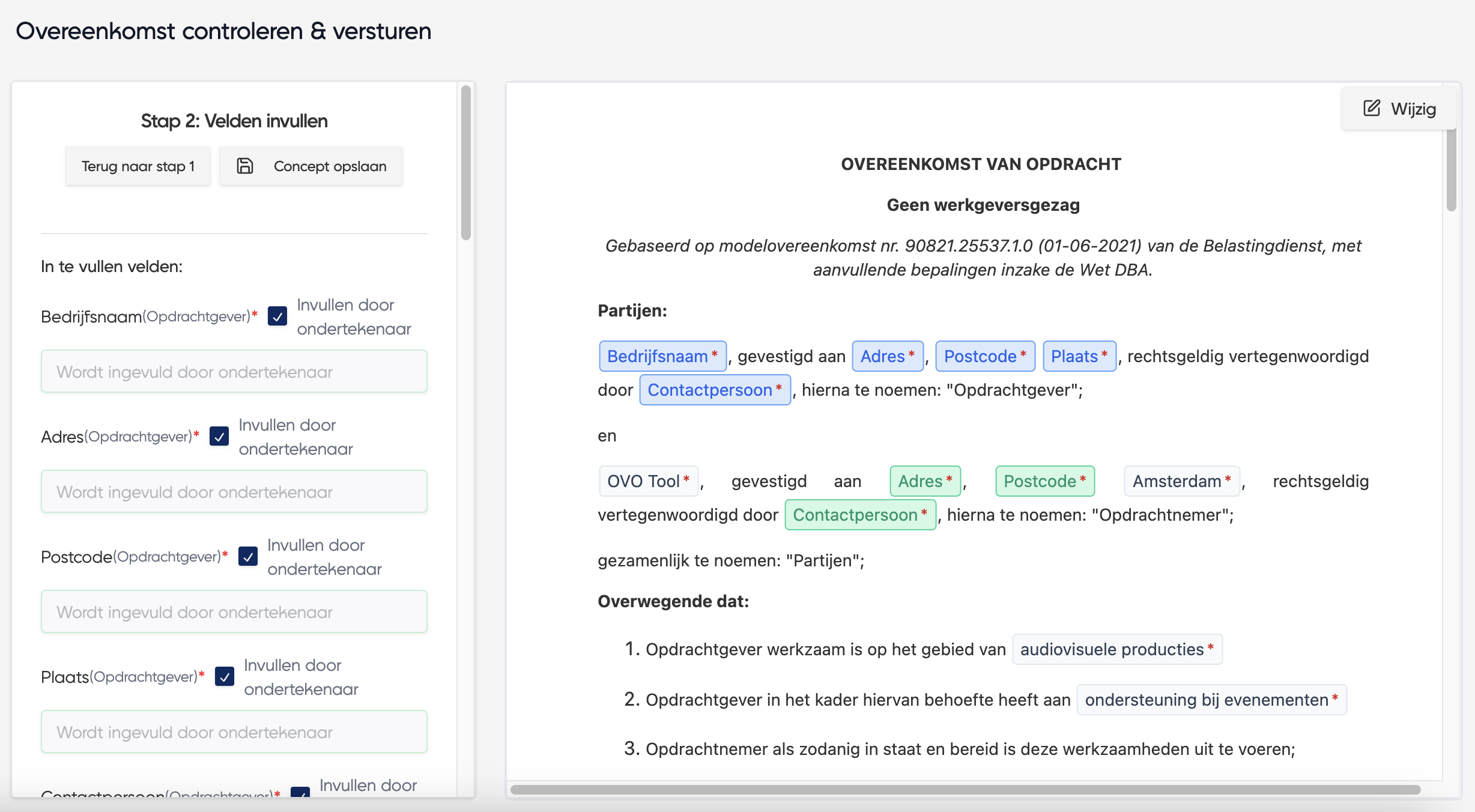Focus the Bedrijfsnaam input field

234,372
